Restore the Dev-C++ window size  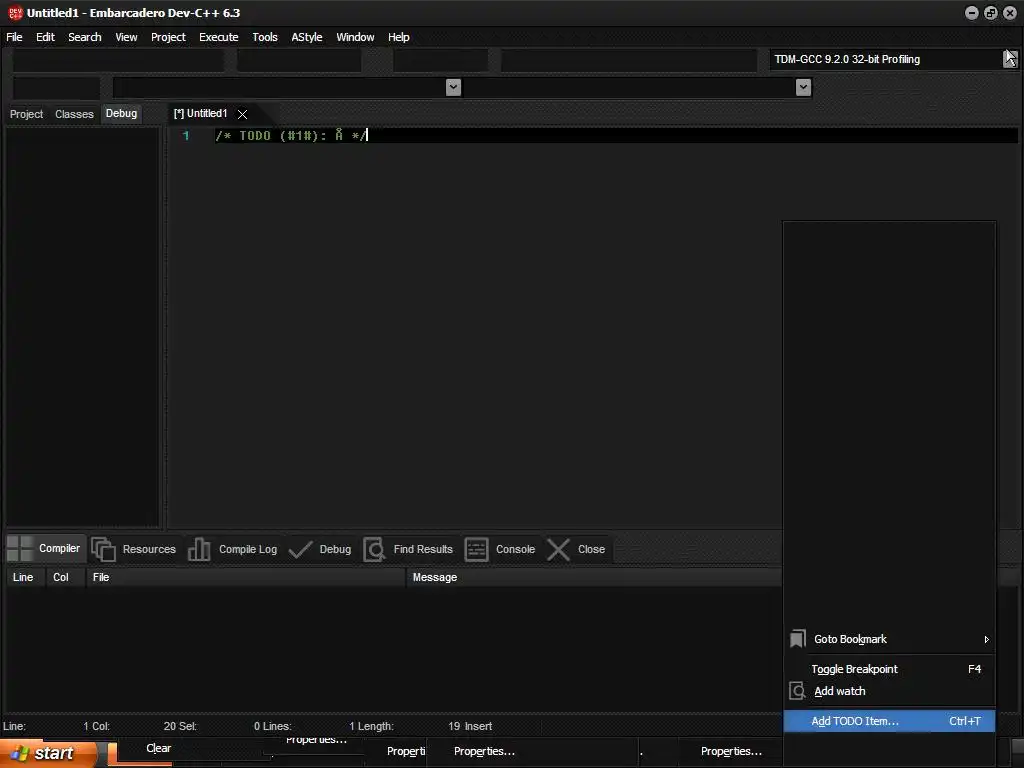pyautogui.click(x=991, y=13)
